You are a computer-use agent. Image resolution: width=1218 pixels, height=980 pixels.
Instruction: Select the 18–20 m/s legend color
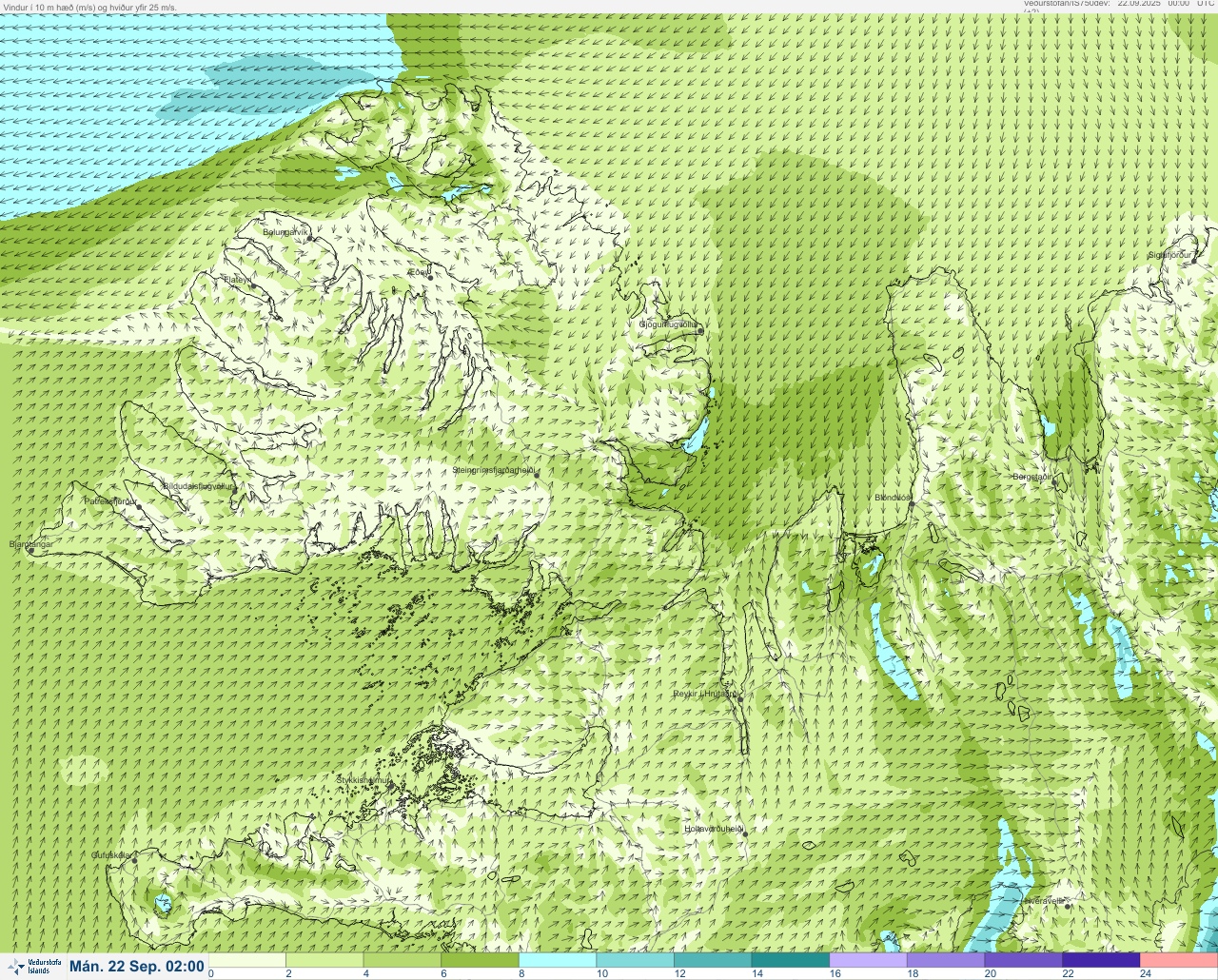coord(946,960)
